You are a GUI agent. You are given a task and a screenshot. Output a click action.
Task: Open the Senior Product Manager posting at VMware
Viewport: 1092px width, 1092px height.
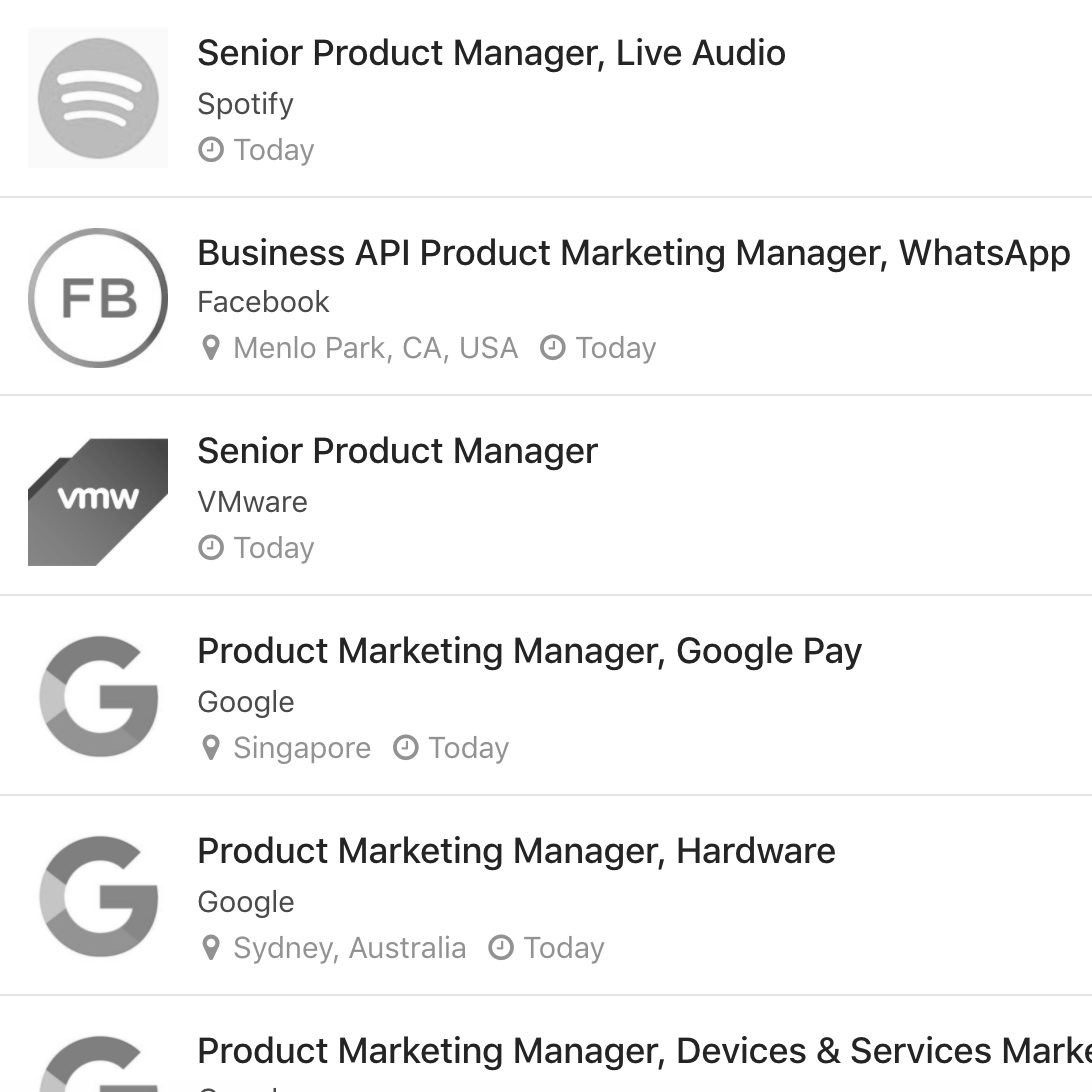[x=396, y=451]
